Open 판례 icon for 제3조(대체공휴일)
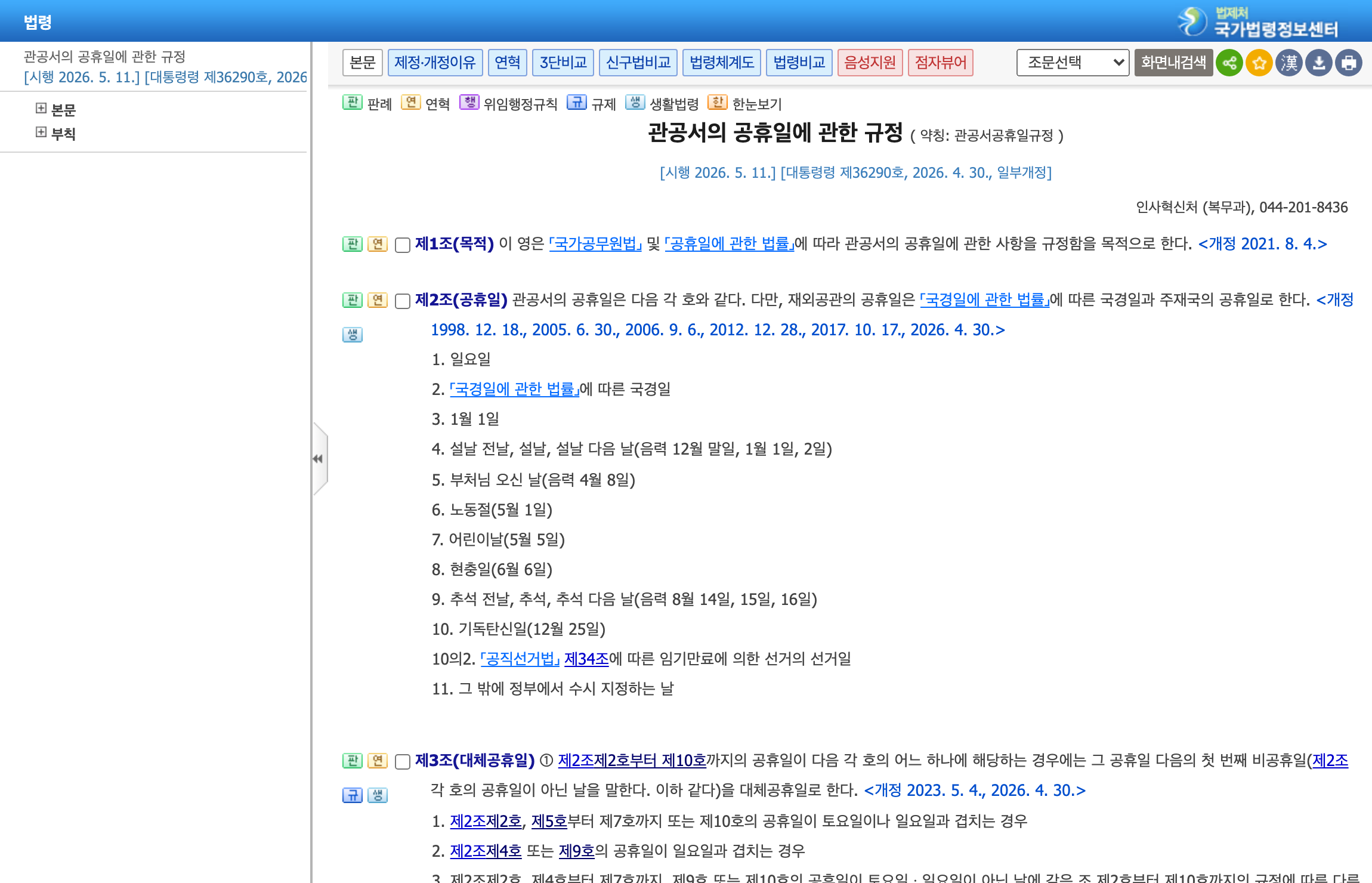 click(x=353, y=761)
